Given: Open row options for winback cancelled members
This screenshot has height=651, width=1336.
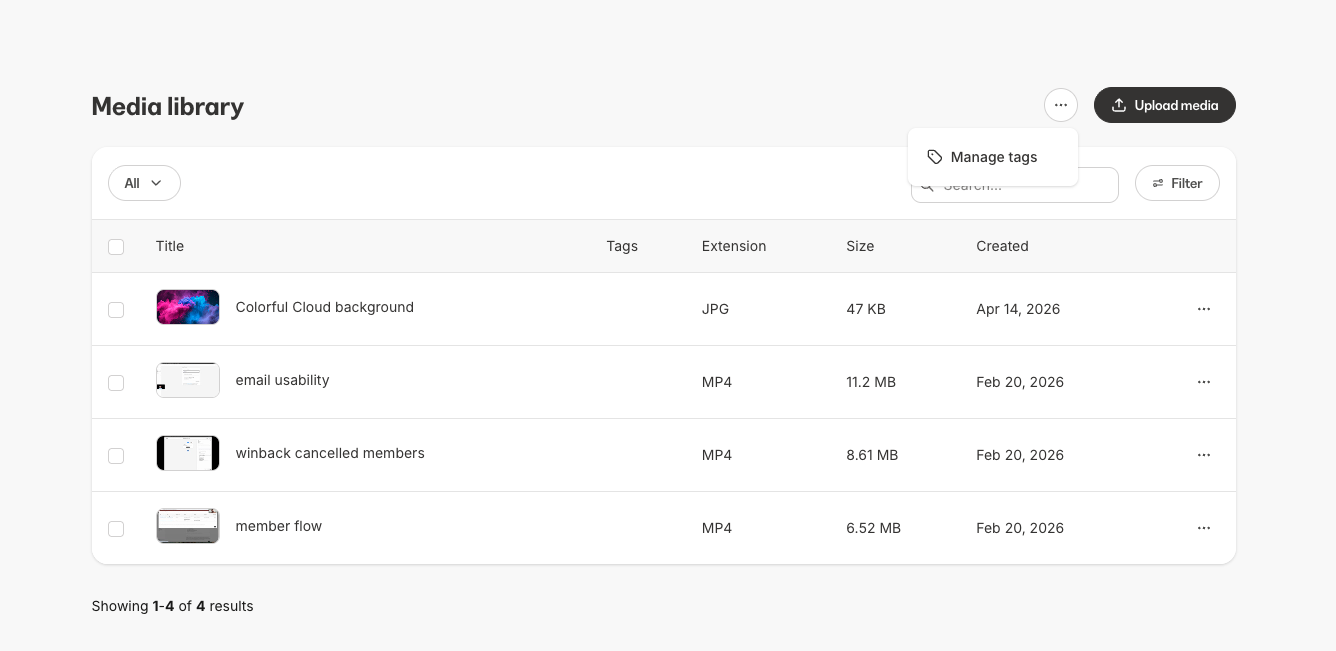Looking at the screenshot, I should (1203, 455).
